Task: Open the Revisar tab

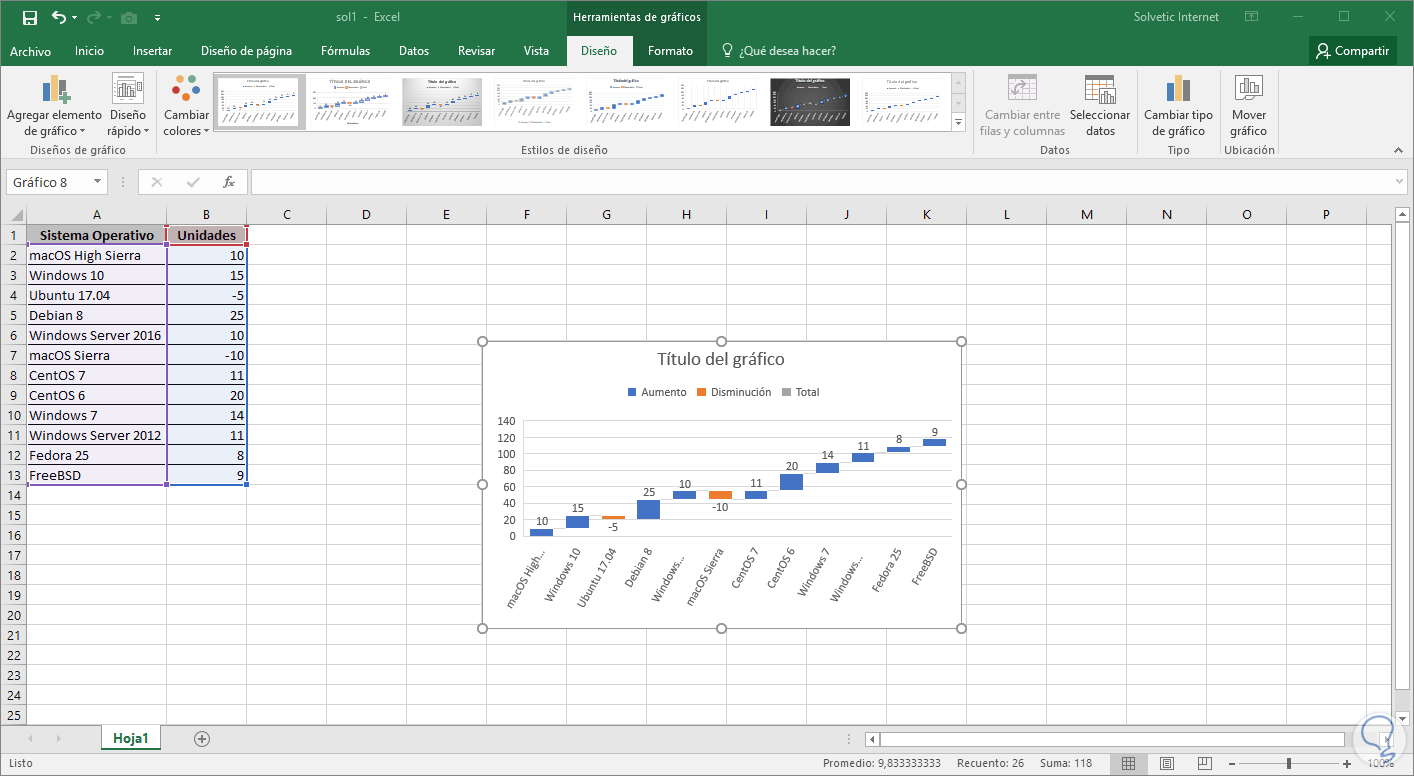Action: point(476,51)
